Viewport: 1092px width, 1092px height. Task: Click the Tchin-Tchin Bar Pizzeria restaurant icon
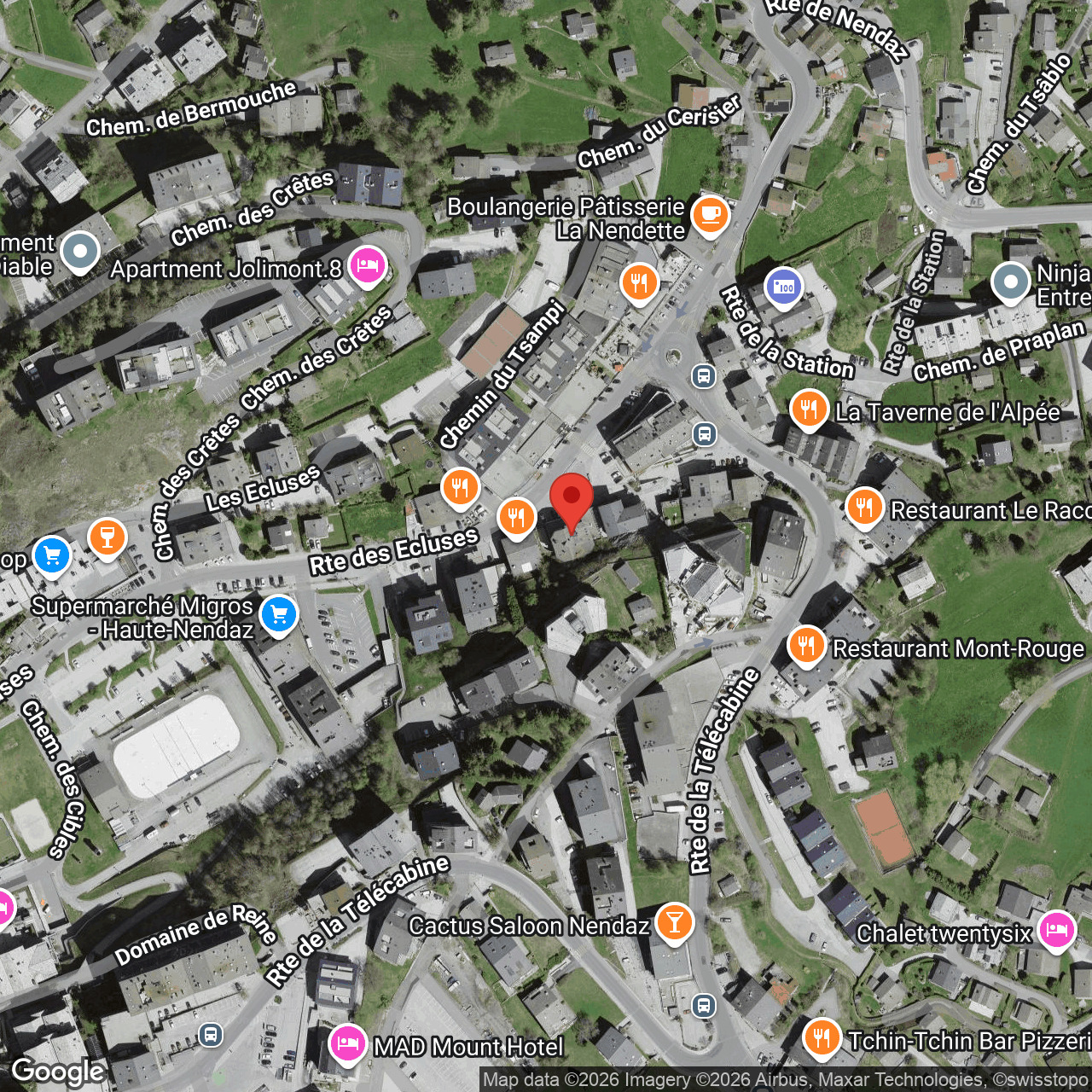pyautogui.click(x=822, y=1037)
